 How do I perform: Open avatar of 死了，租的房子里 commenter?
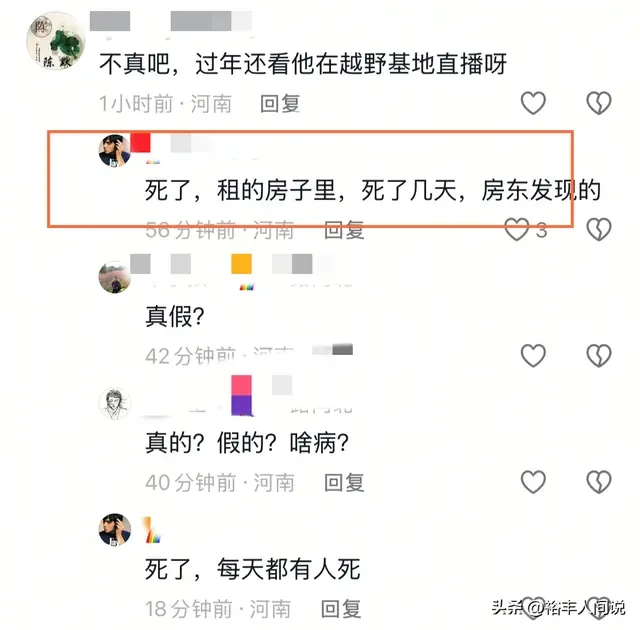pos(115,151)
